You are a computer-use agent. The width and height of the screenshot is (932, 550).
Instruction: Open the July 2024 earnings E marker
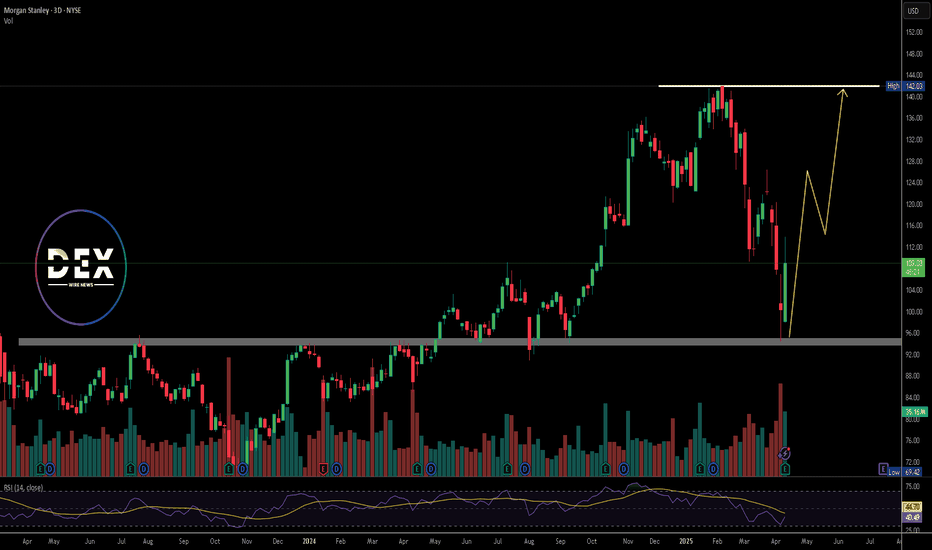[x=507, y=469]
